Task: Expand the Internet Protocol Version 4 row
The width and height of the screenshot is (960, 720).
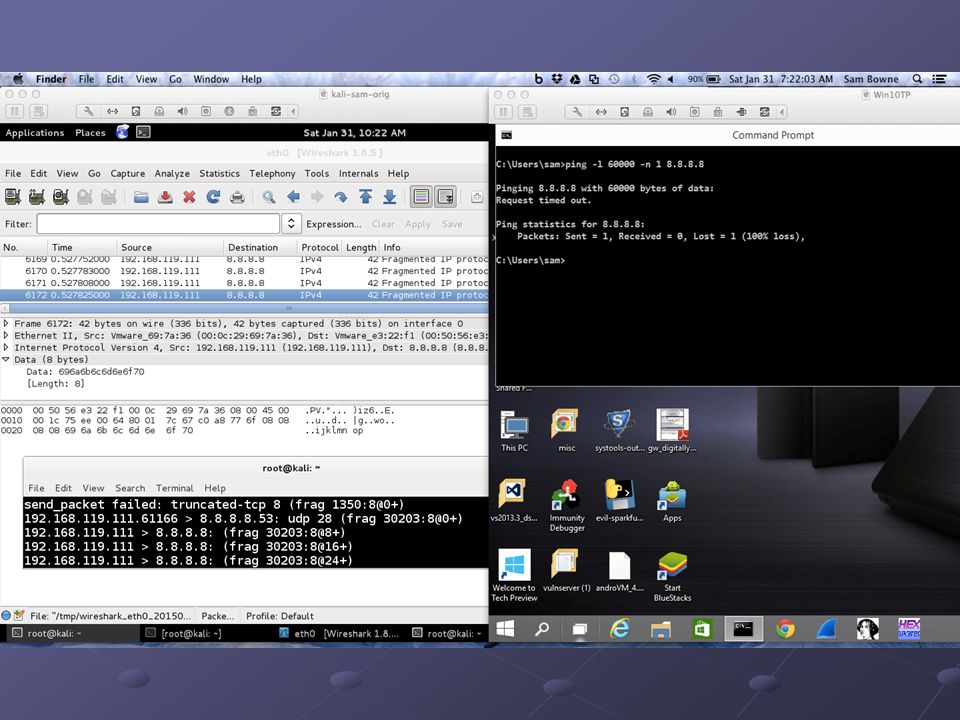Action: point(6,348)
